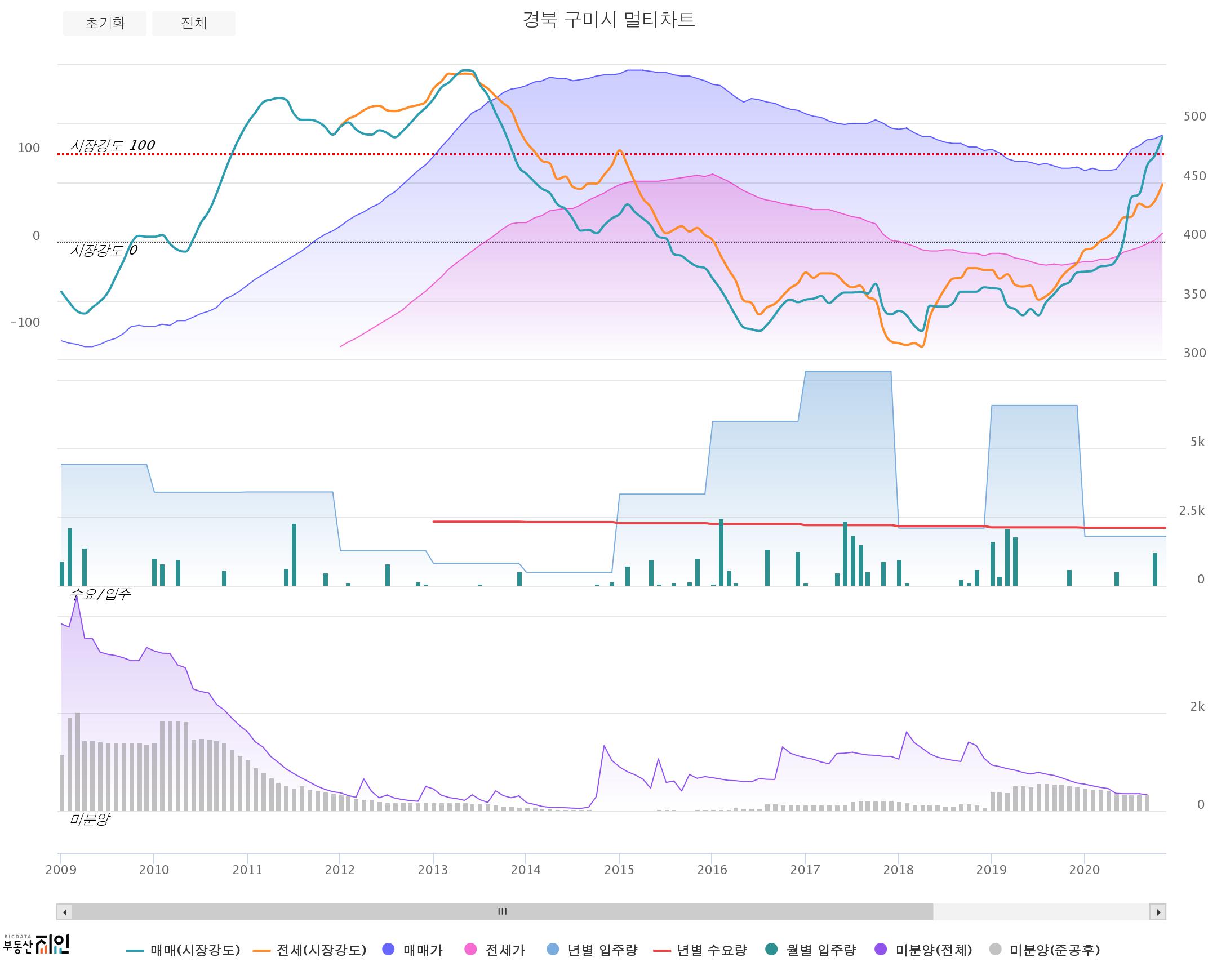
Task: Click the 2018 x-axis label
Action: [x=899, y=870]
